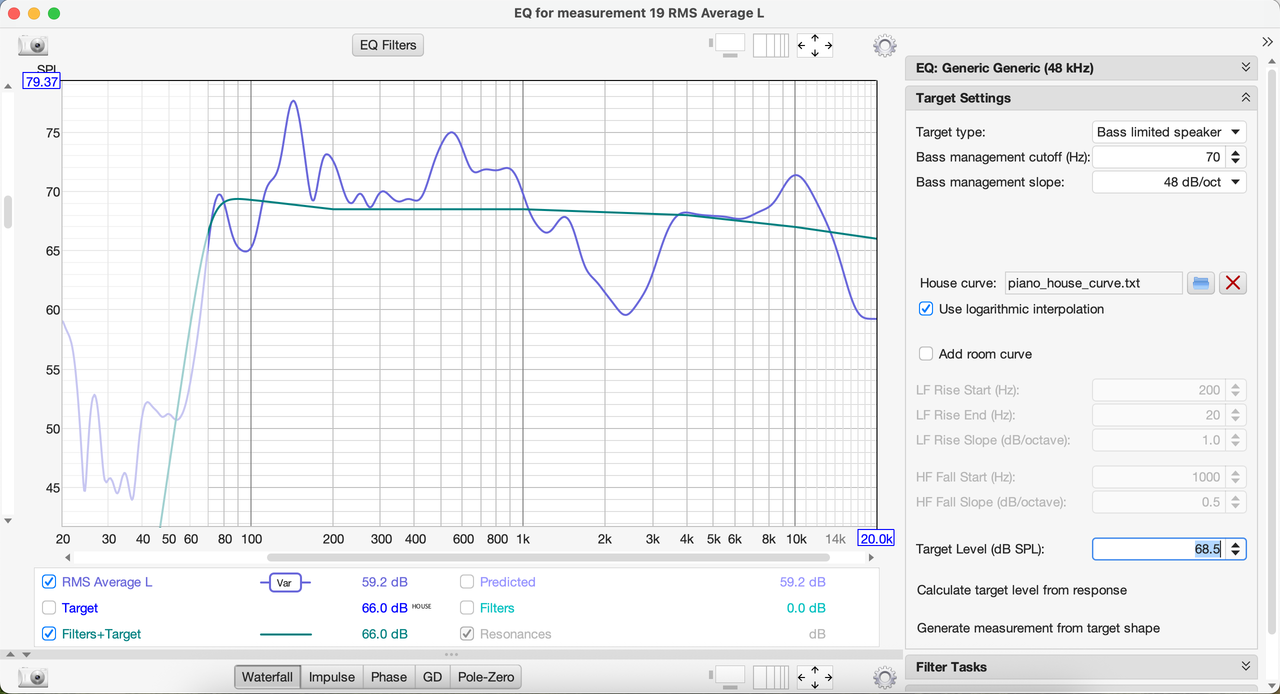1280x694 pixels.
Task: Hide the RMS Average L trace
Action: 49,582
